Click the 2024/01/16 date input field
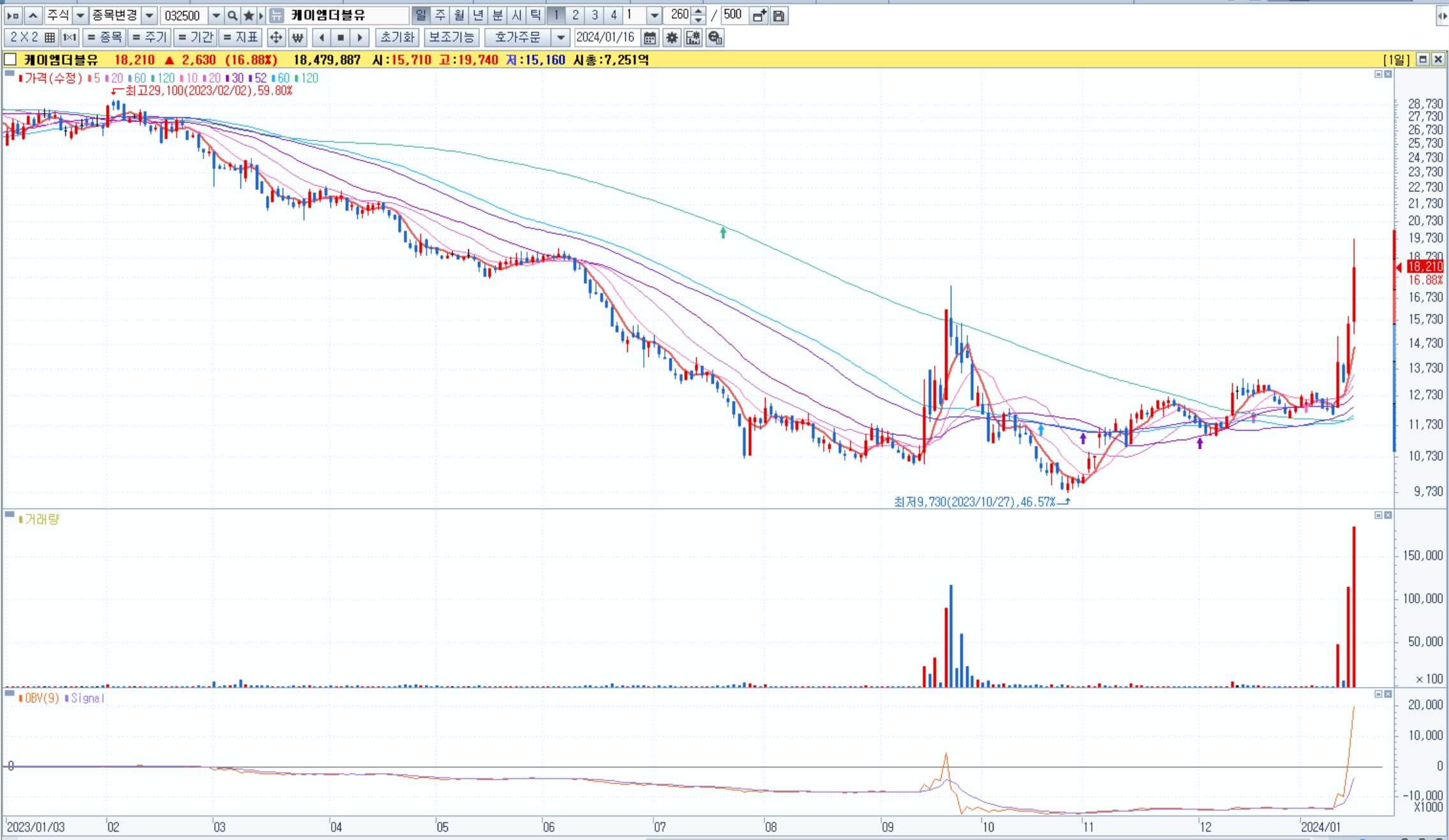This screenshot has height=840, width=1449. point(606,38)
